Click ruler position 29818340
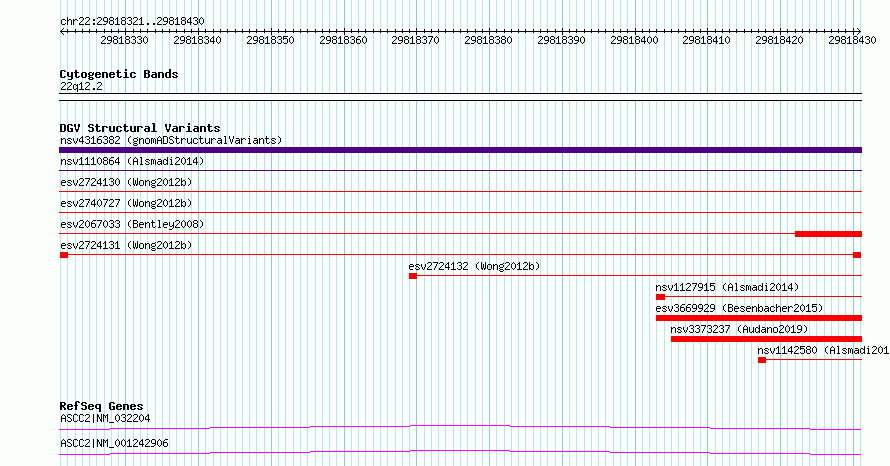 tap(197, 40)
